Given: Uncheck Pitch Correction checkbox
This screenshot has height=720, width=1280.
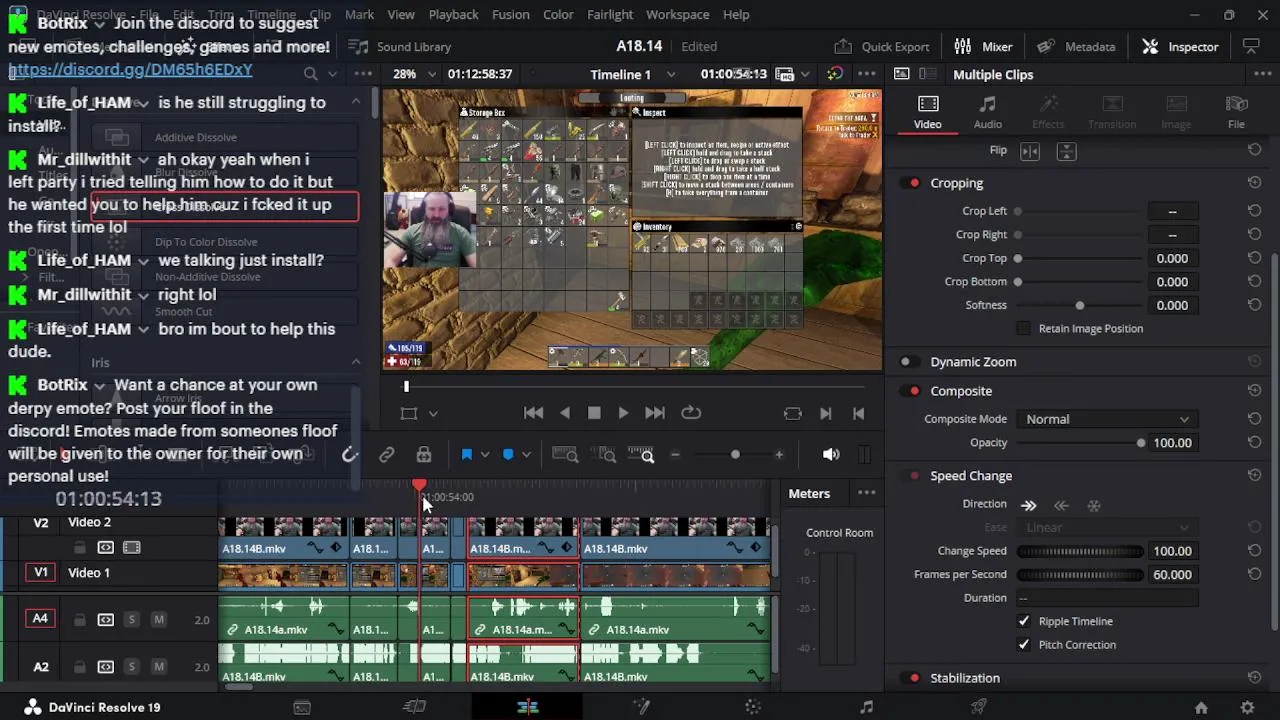Looking at the screenshot, I should point(1024,645).
